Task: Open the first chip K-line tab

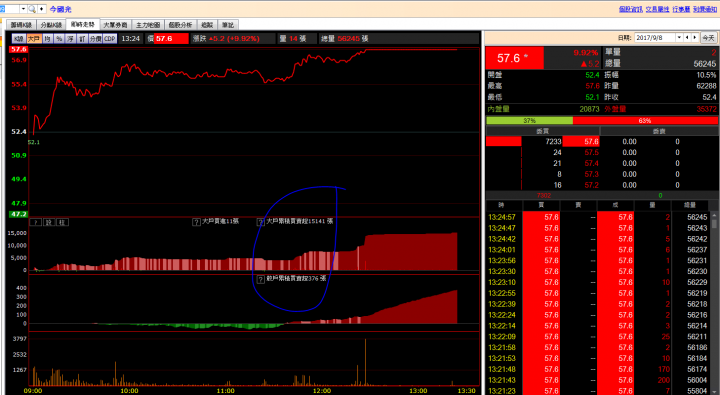Action: pyautogui.click(x=21, y=25)
